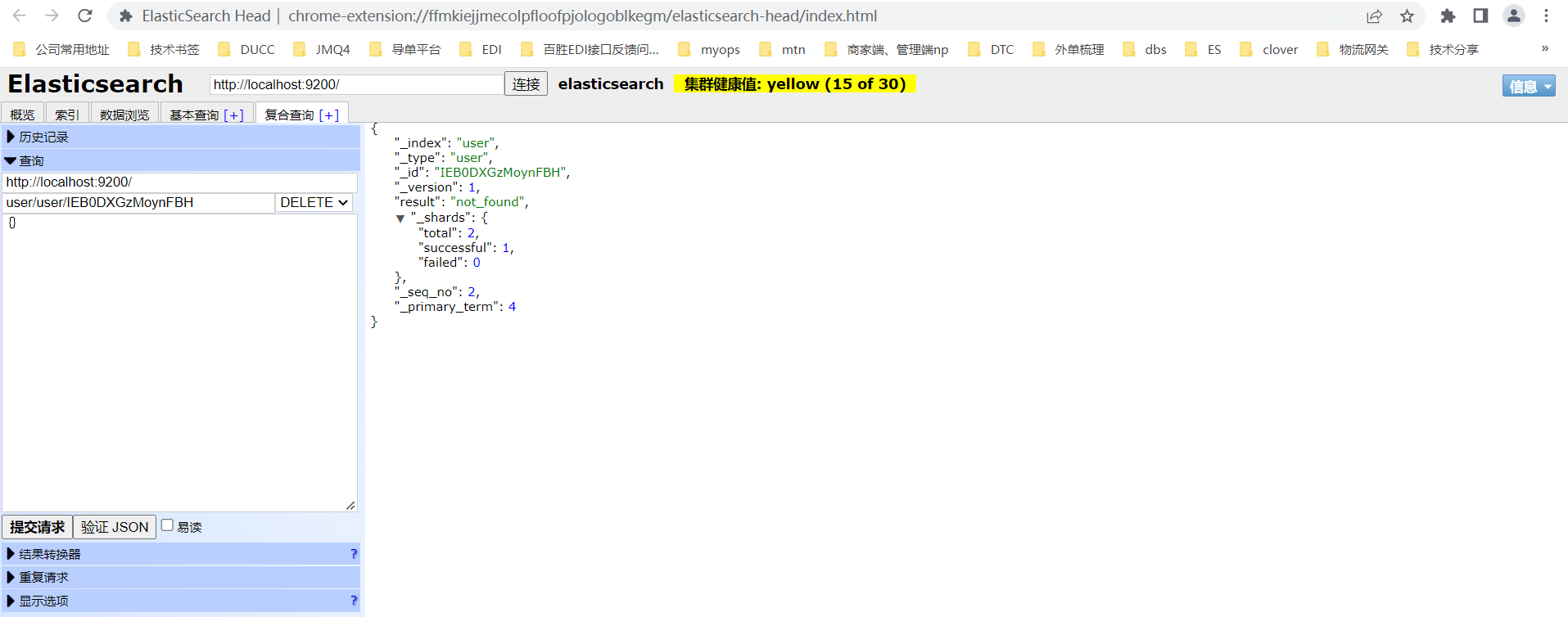This screenshot has height=617, width=1568.
Task: Open the profile avatar icon
Action: pyautogui.click(x=1513, y=16)
